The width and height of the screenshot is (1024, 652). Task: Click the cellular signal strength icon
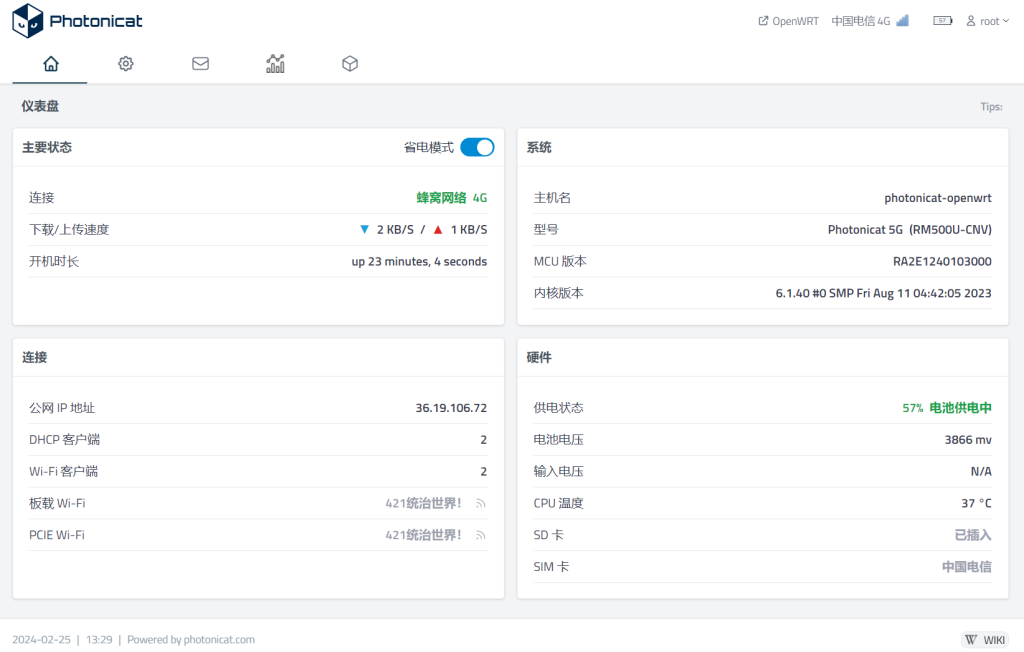[x=902, y=20]
